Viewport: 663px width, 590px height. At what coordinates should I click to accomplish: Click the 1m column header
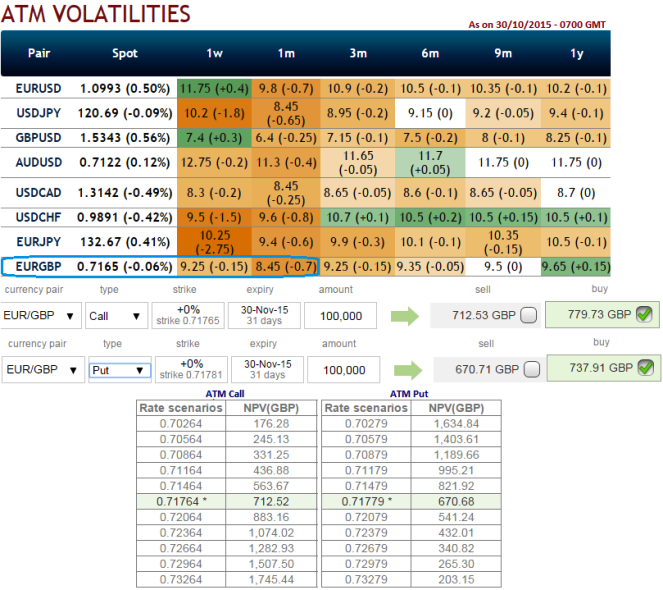tap(286, 53)
